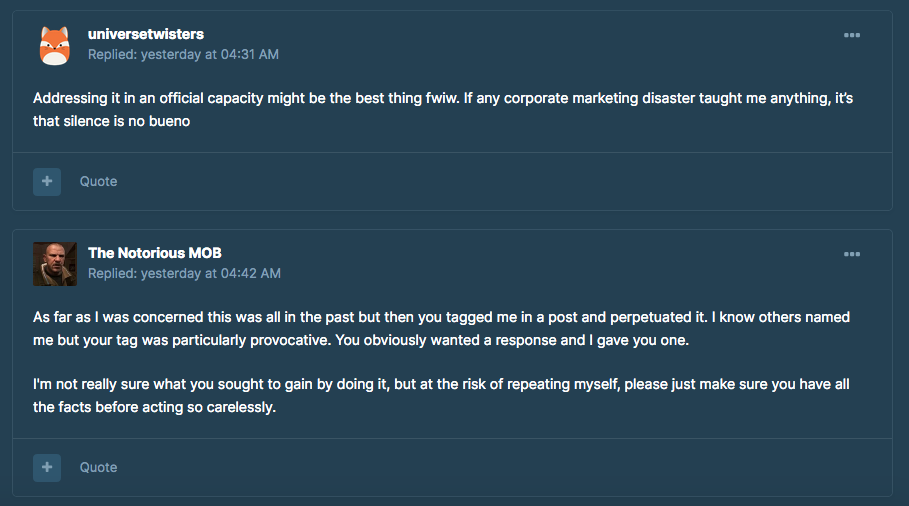Toggle multiquote plus under The Notorious MOB's reply
This screenshot has width=909, height=506.
47,467
